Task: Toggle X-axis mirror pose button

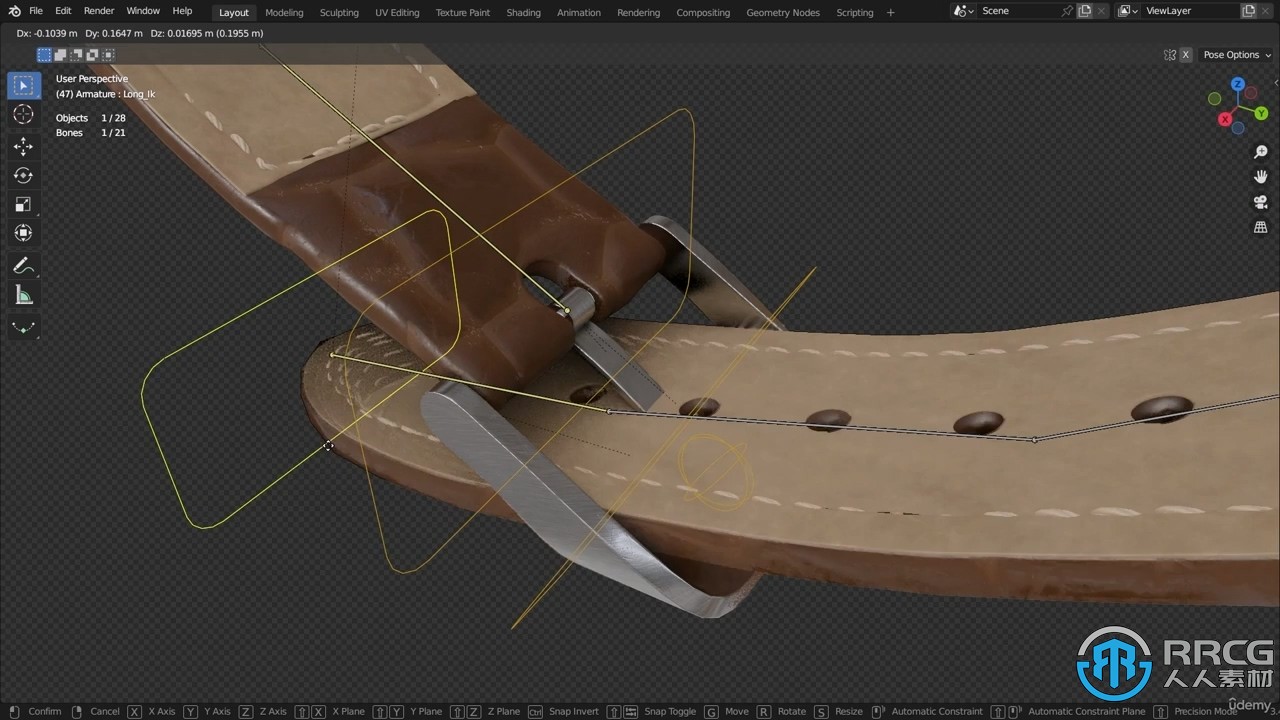Action: [1186, 55]
